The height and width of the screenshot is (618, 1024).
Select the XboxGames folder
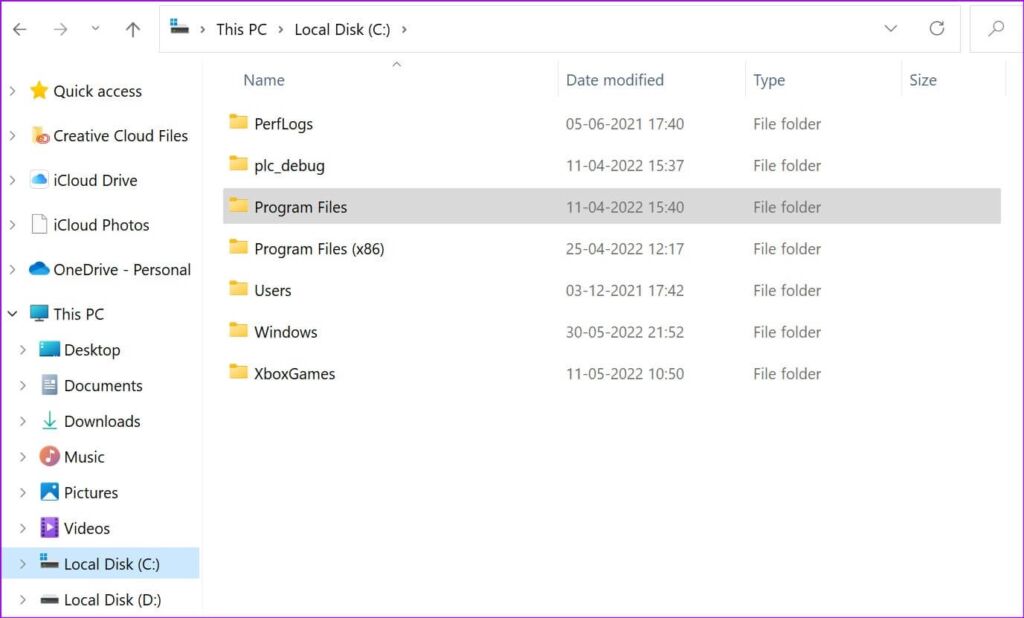point(294,374)
